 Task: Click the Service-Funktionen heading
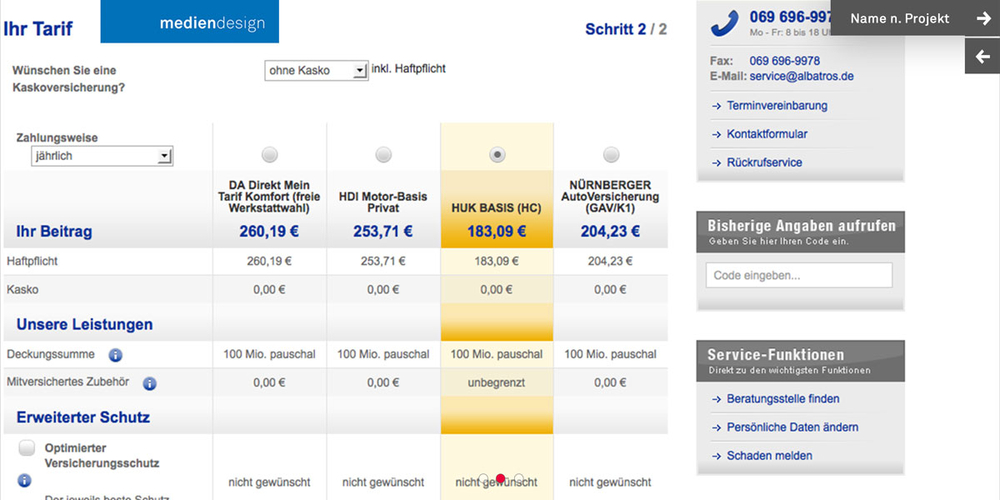pos(776,355)
